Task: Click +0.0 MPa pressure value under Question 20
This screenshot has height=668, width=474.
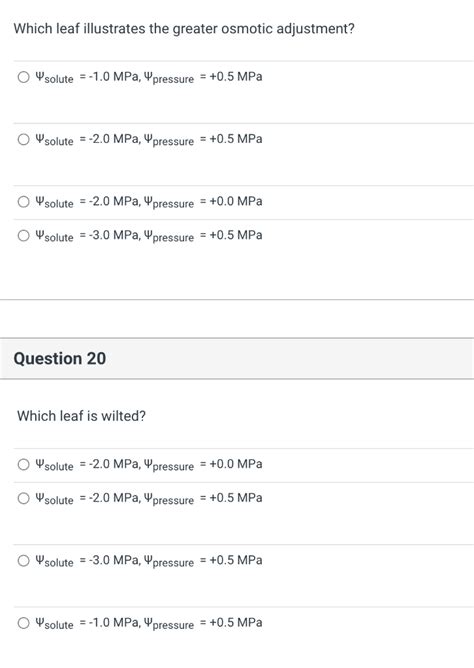Action: (236, 464)
